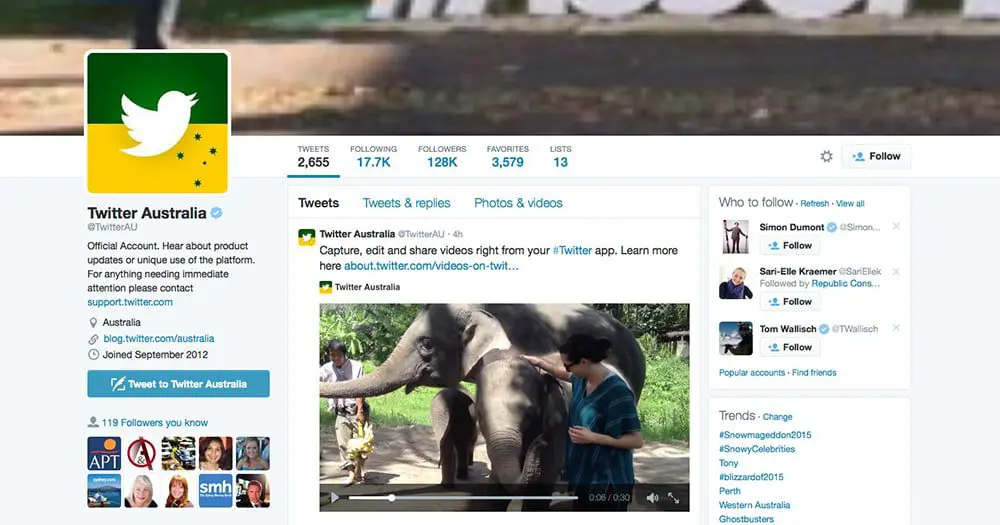Follow Tom Wallisch
Image resolution: width=1000 pixels, height=525 pixels.
coord(790,347)
